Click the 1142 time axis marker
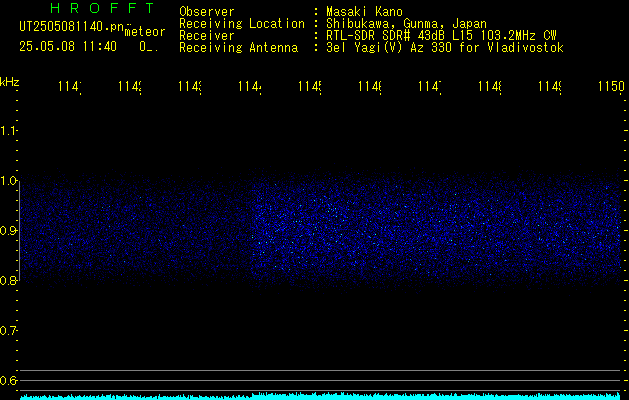 (130, 86)
